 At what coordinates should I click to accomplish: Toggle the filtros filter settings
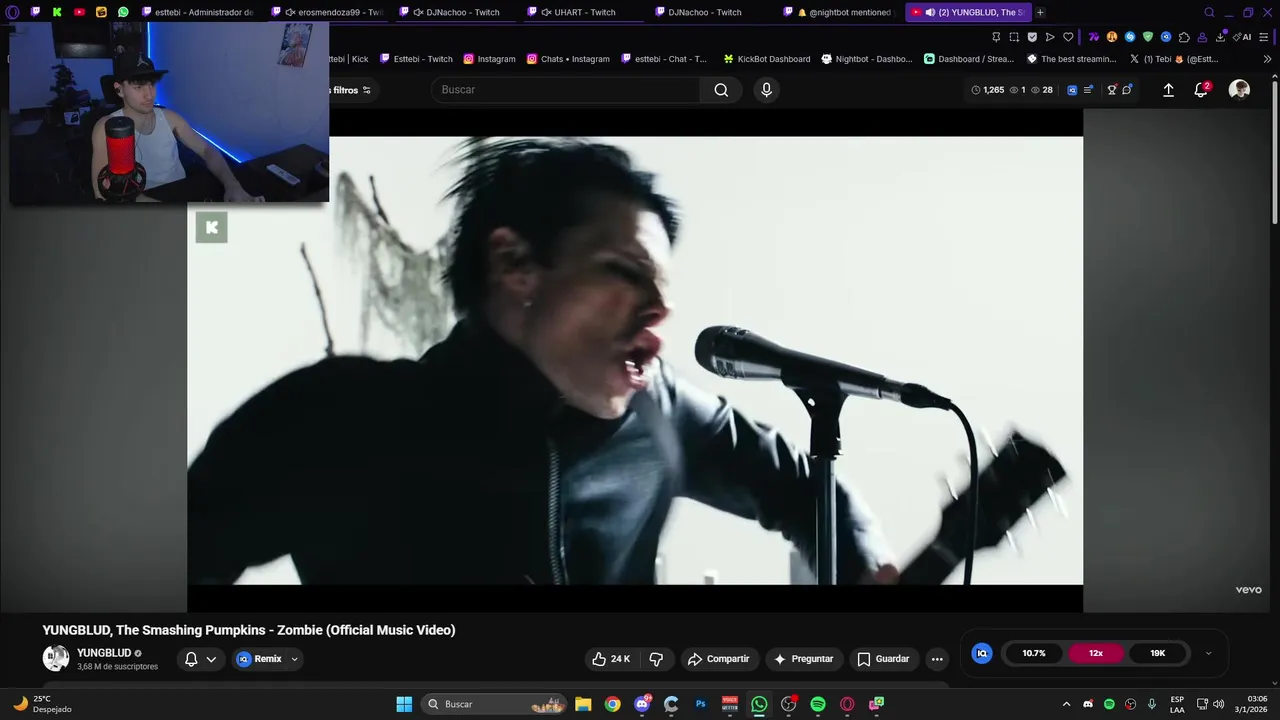351,90
